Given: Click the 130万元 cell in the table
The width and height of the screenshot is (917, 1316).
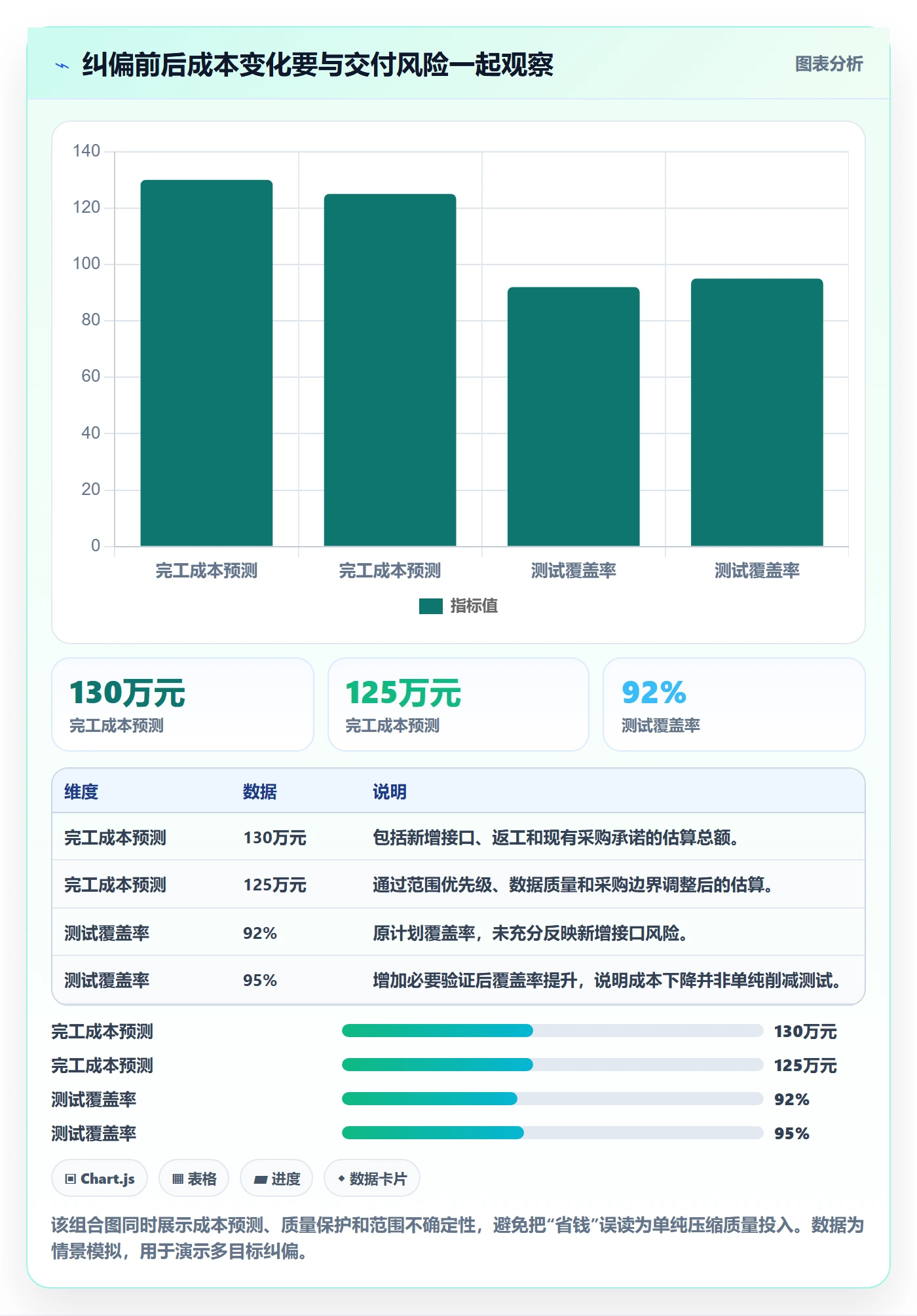Looking at the screenshot, I should [275, 838].
